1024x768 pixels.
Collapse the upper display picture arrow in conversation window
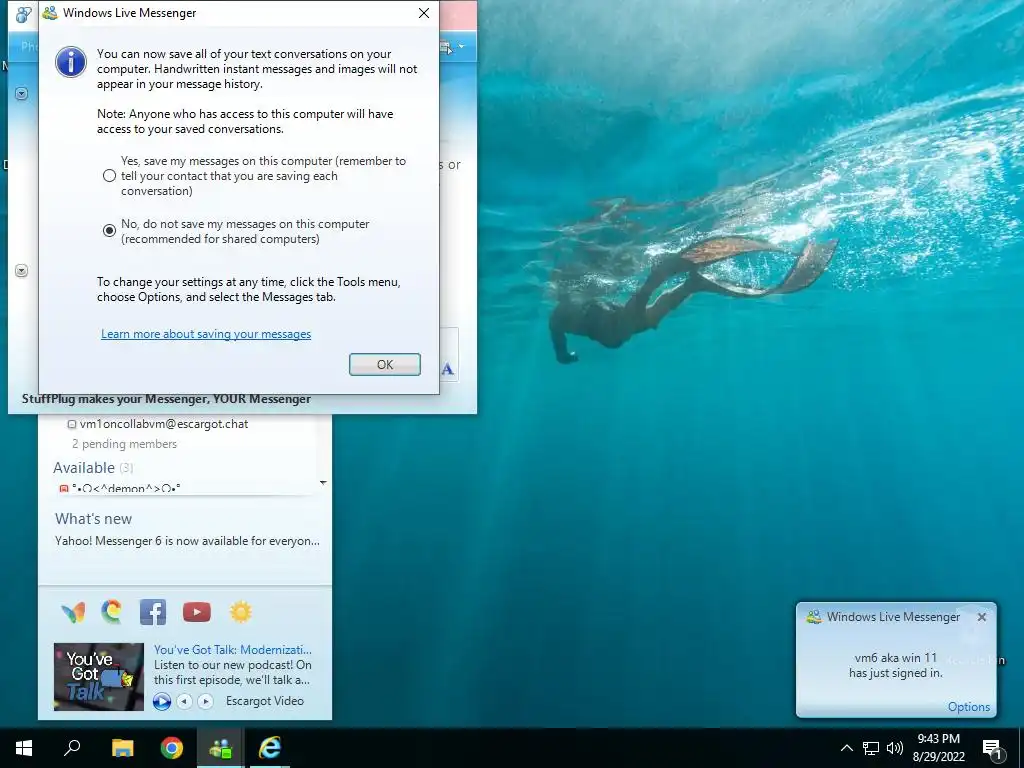22,94
